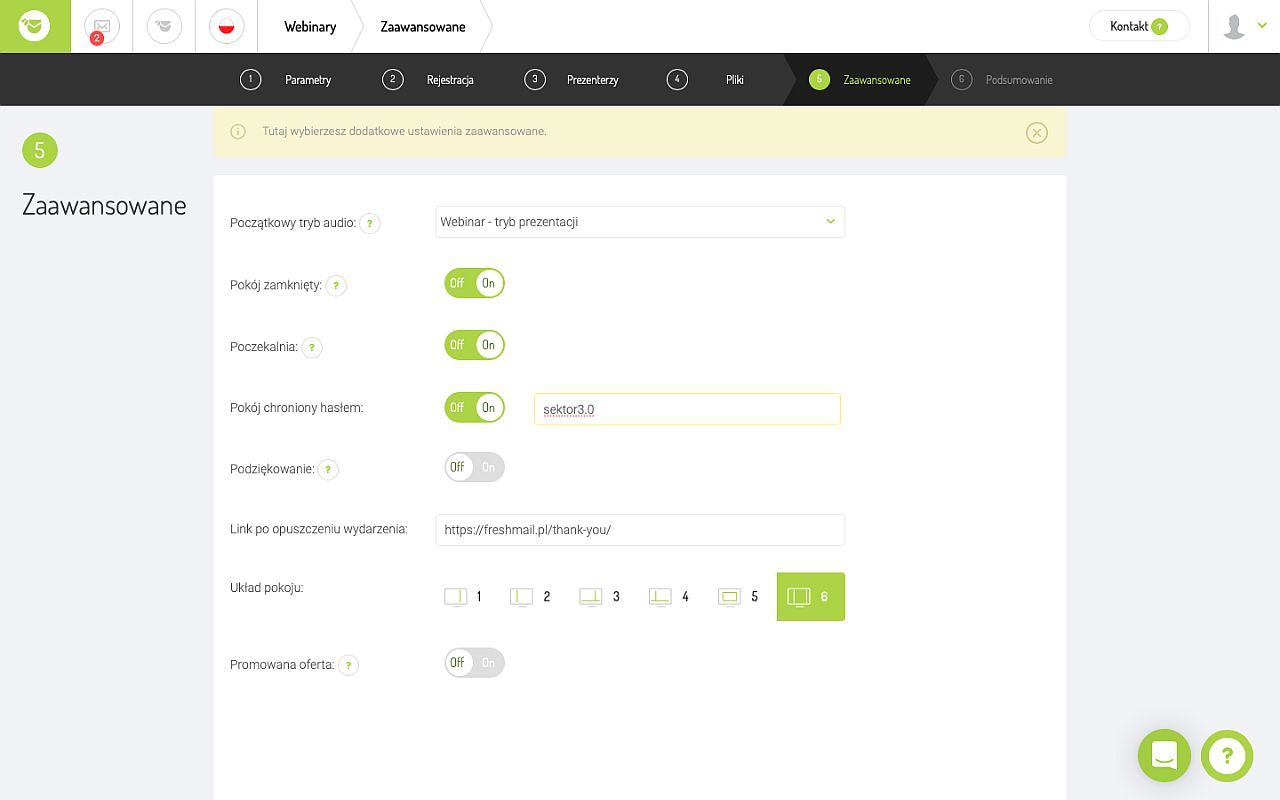Select room layout 1 icon

[x=463, y=597]
